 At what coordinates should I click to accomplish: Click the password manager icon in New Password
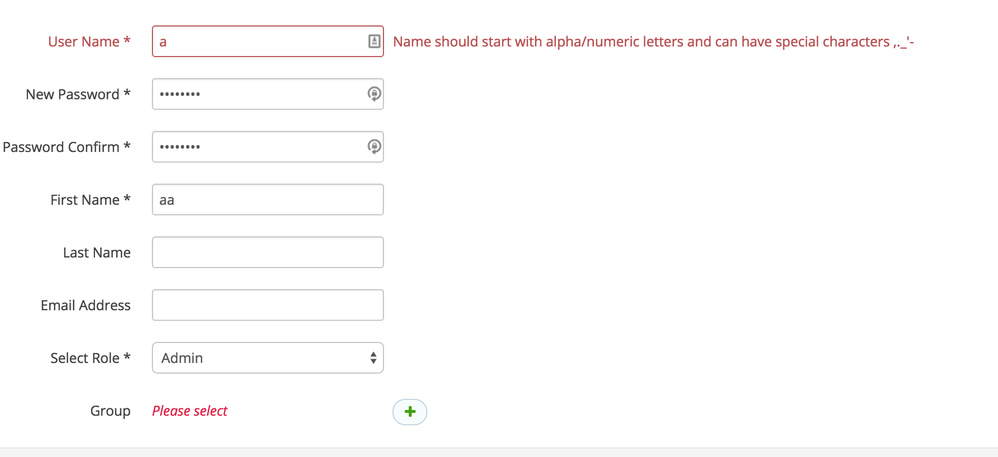[x=374, y=94]
